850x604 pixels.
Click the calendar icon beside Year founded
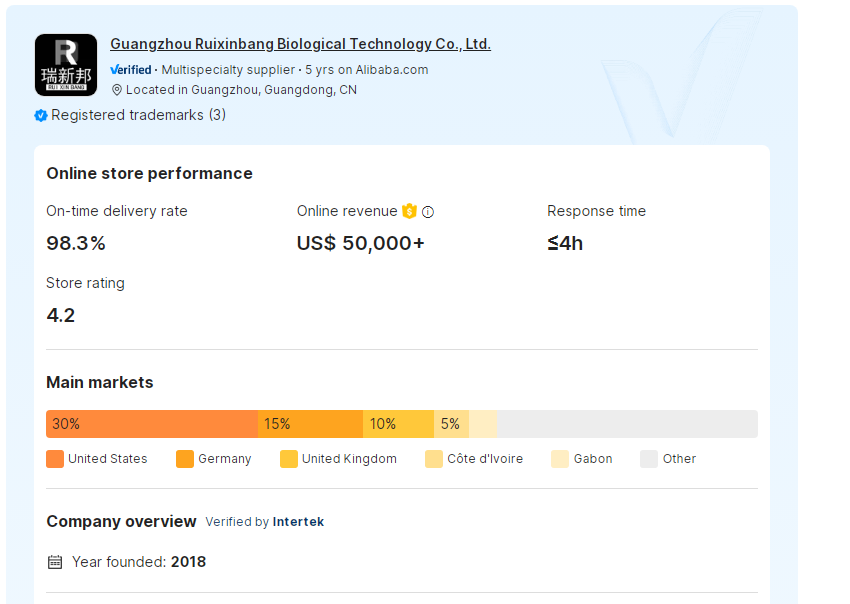[x=55, y=562]
